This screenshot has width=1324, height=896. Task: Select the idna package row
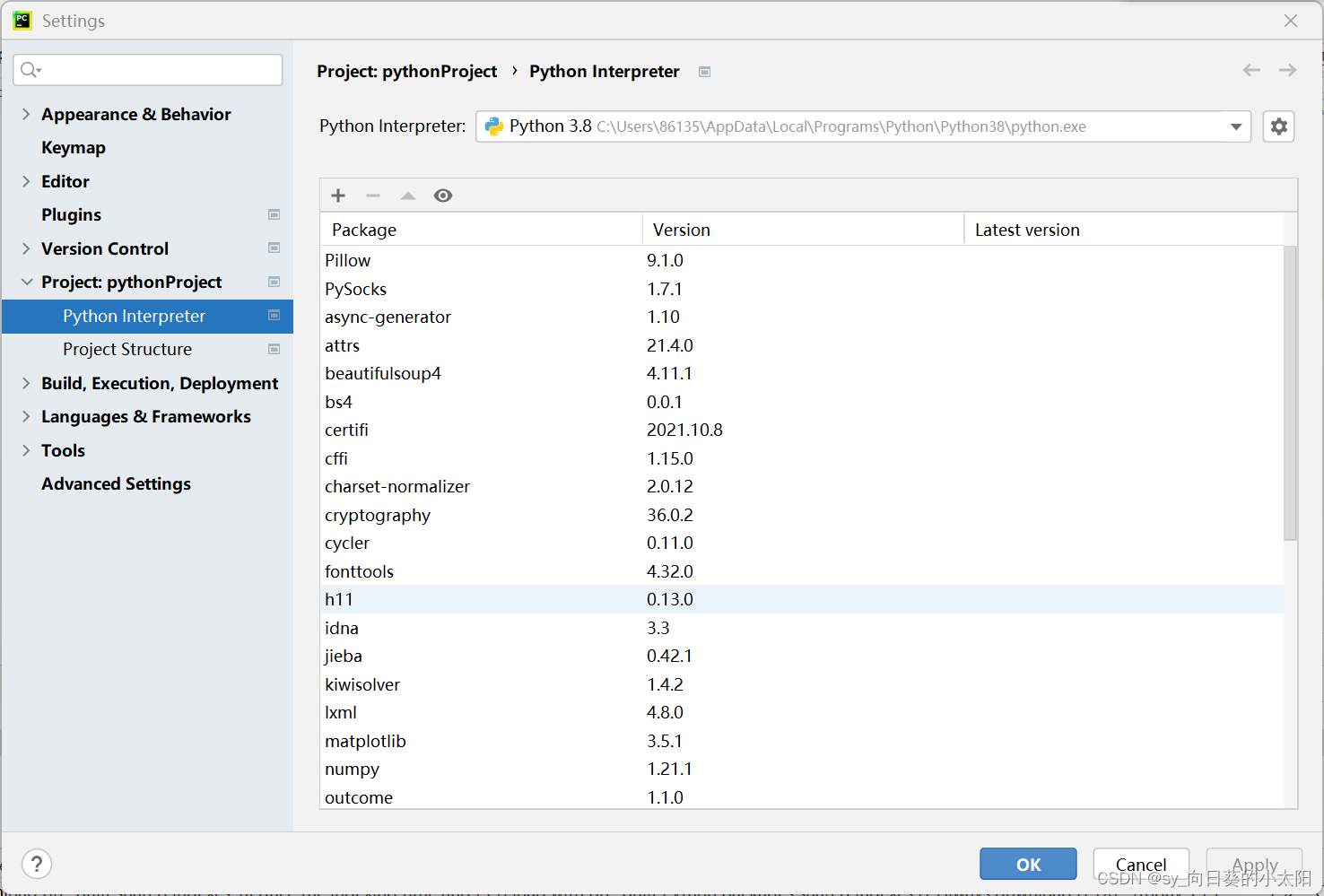tap(802, 628)
